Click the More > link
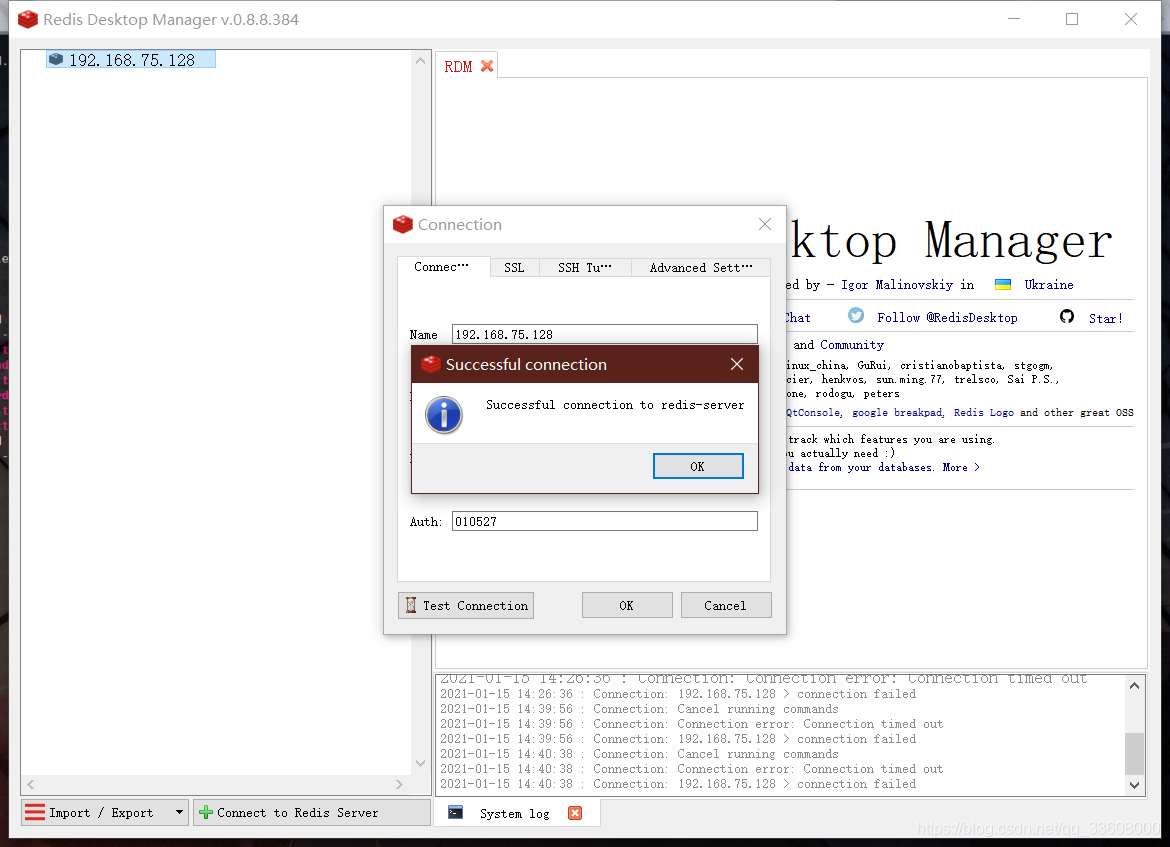The width and height of the screenshot is (1170, 847). tap(961, 467)
